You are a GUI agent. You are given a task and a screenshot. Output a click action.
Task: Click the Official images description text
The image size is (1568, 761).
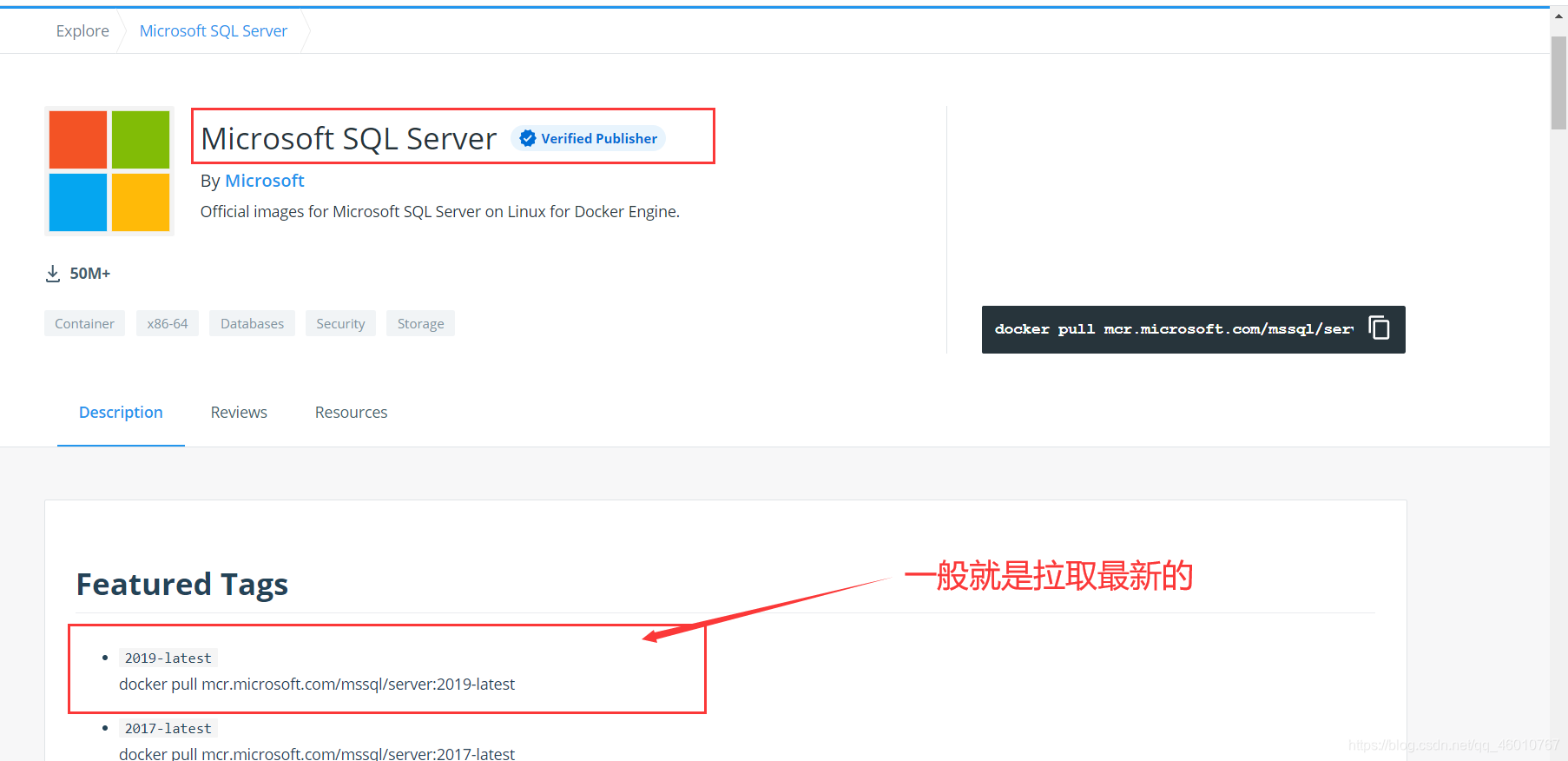440,212
